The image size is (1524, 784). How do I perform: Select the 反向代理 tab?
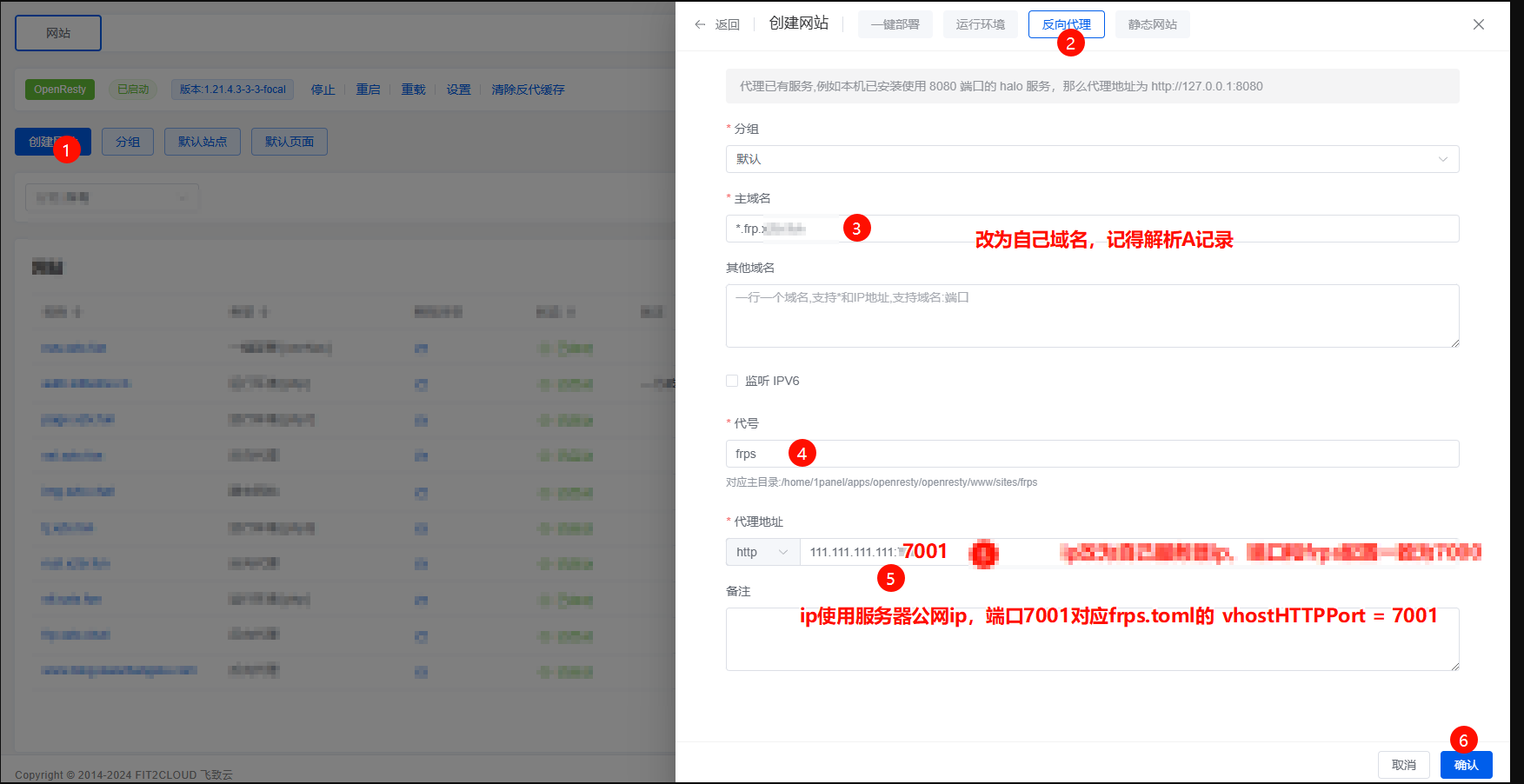[1066, 24]
